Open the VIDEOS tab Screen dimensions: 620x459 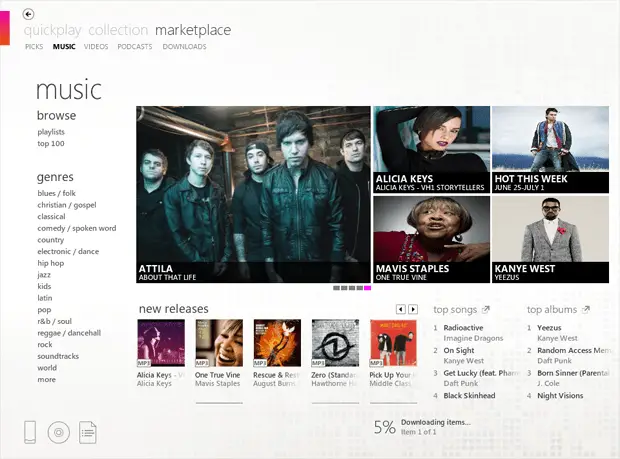(96, 47)
